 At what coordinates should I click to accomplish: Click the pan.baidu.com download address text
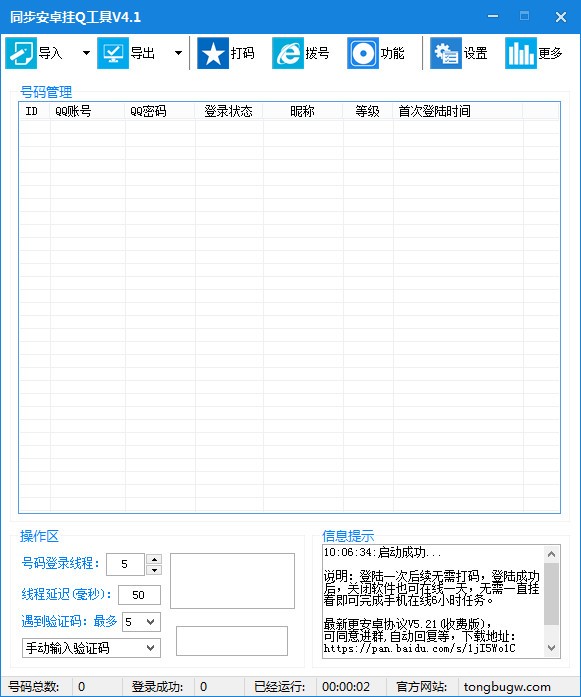(419, 649)
